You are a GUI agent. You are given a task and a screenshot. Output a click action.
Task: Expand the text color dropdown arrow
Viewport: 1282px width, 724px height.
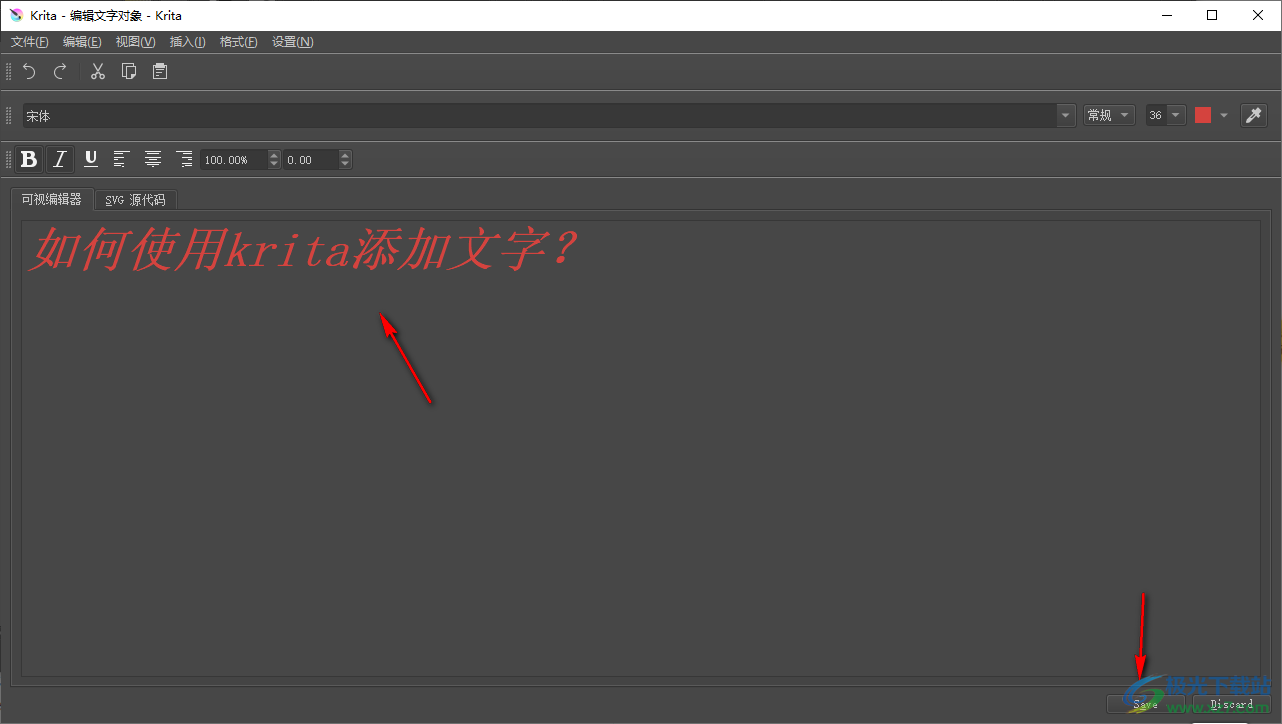point(1223,116)
